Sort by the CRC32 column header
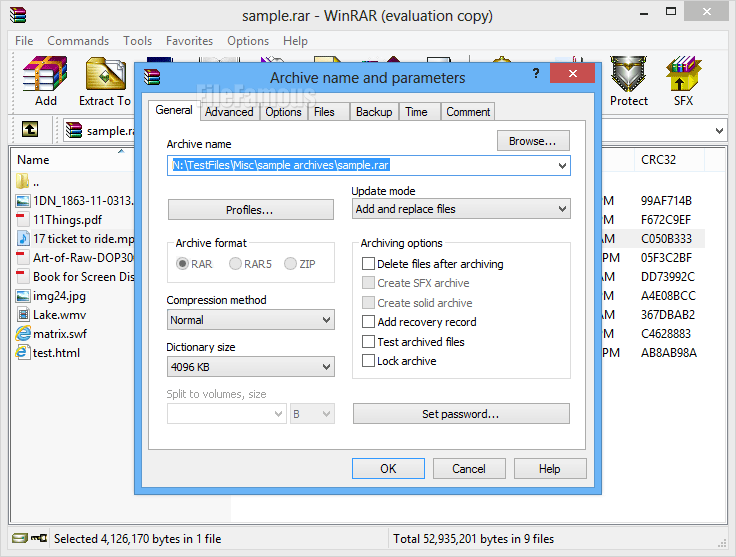The height and width of the screenshot is (557, 736). [669, 160]
